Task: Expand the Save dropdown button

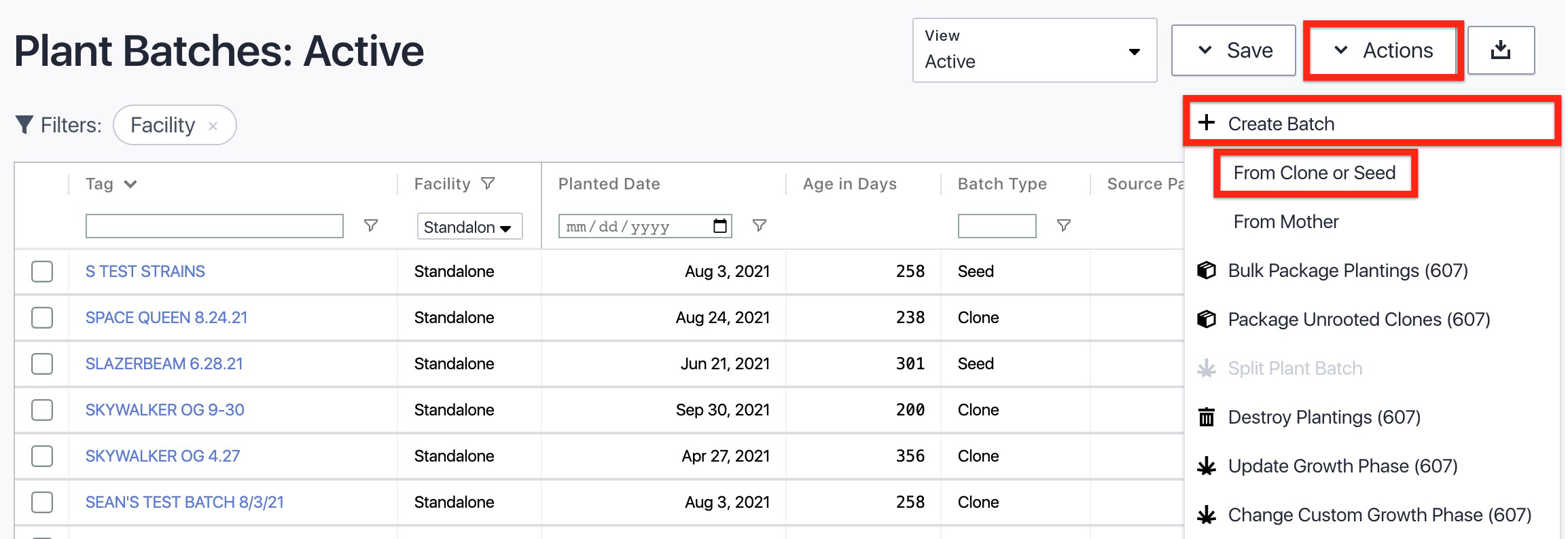Action: (1234, 50)
